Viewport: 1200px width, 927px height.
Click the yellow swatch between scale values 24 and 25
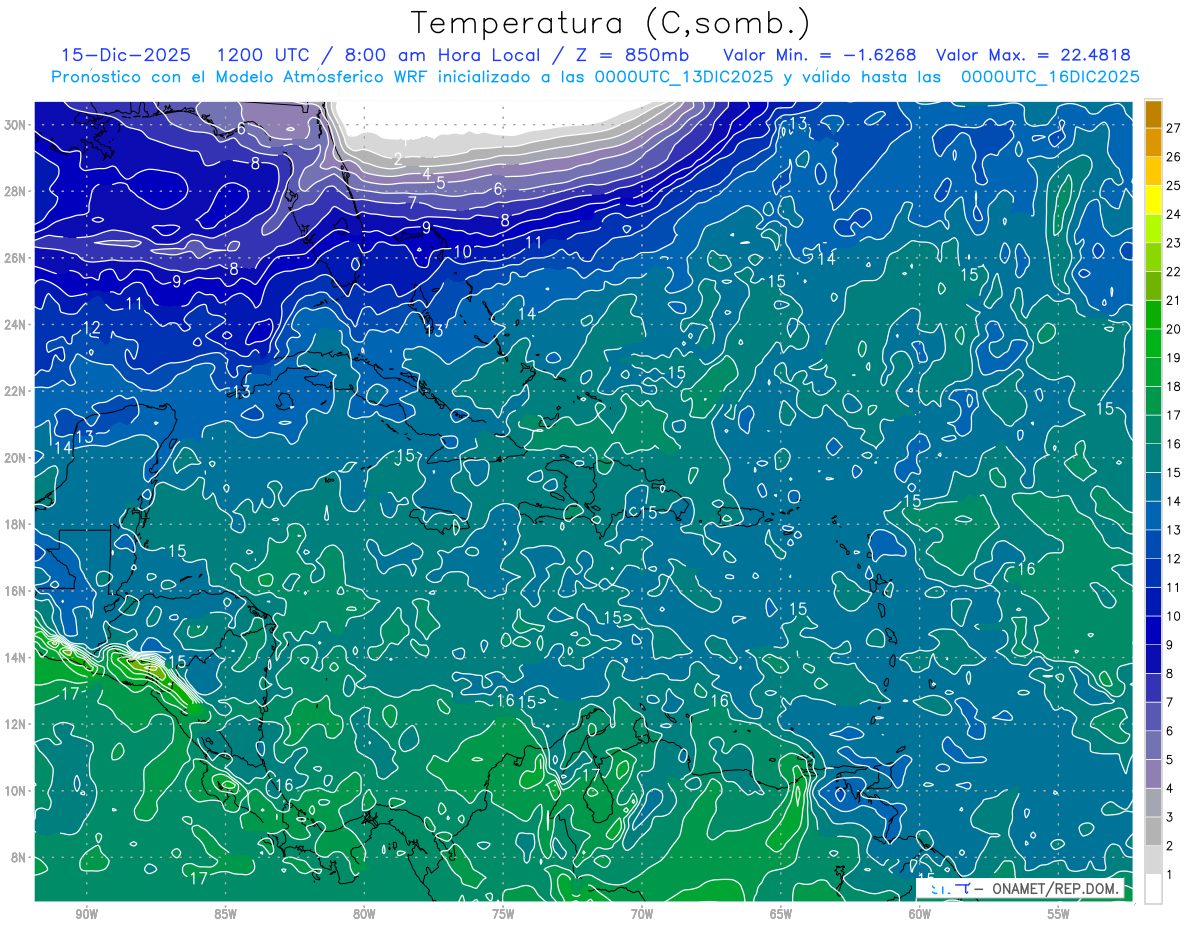point(1153,199)
